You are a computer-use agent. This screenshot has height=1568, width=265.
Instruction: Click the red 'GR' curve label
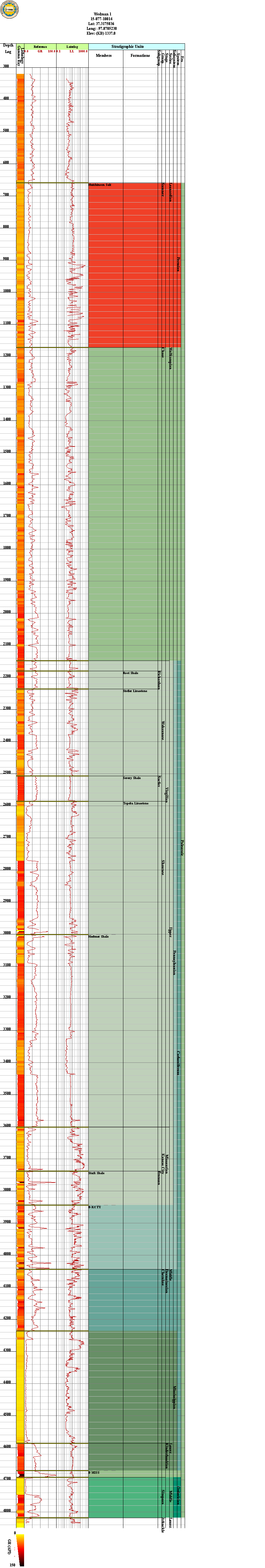pyautogui.click(x=40, y=52)
